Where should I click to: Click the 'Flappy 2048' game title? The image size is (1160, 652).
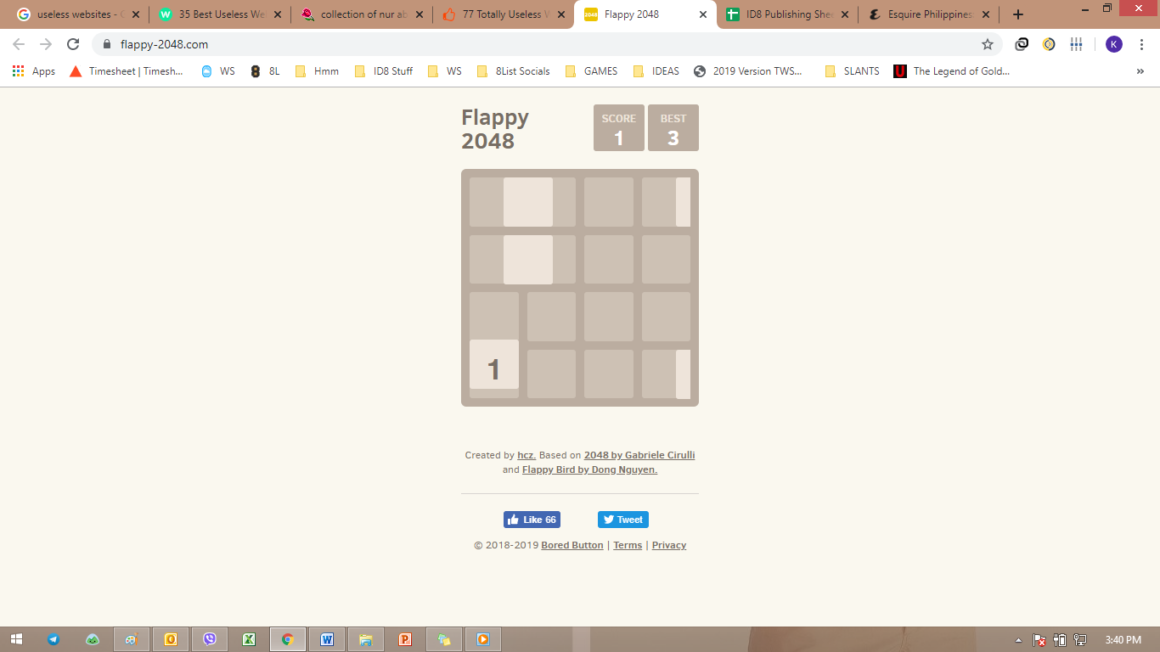tap(495, 129)
